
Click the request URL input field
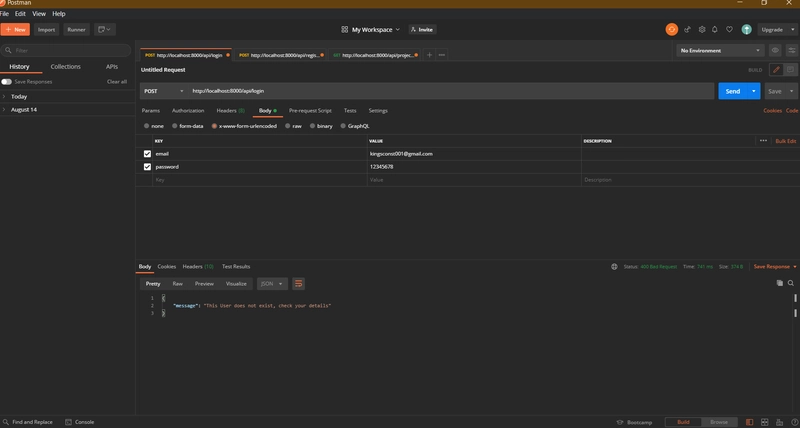[x=451, y=91]
